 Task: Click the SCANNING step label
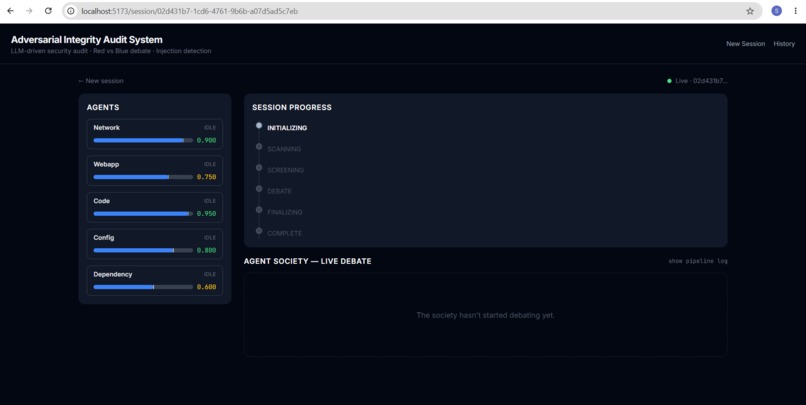284,149
